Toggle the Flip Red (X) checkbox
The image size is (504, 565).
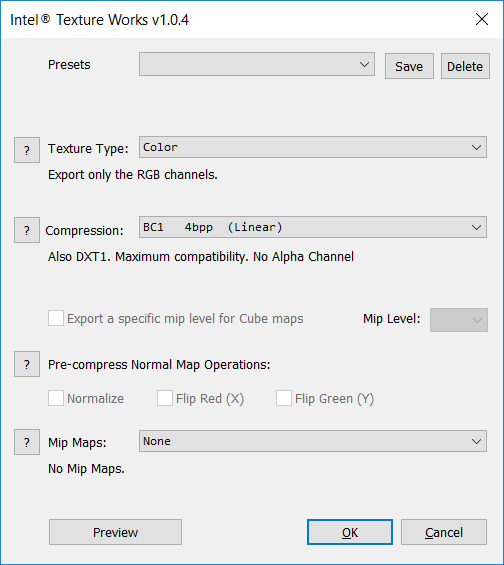click(x=165, y=398)
